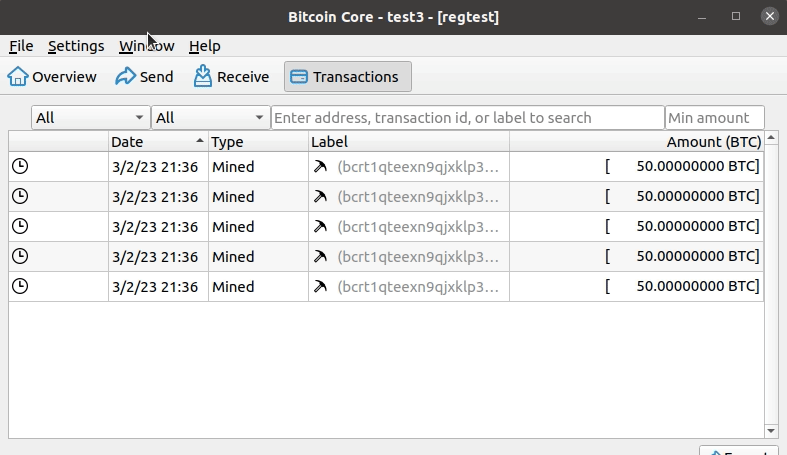Expand the date filter dropdown
The image size is (787, 455).
pyautogui.click(x=90, y=118)
